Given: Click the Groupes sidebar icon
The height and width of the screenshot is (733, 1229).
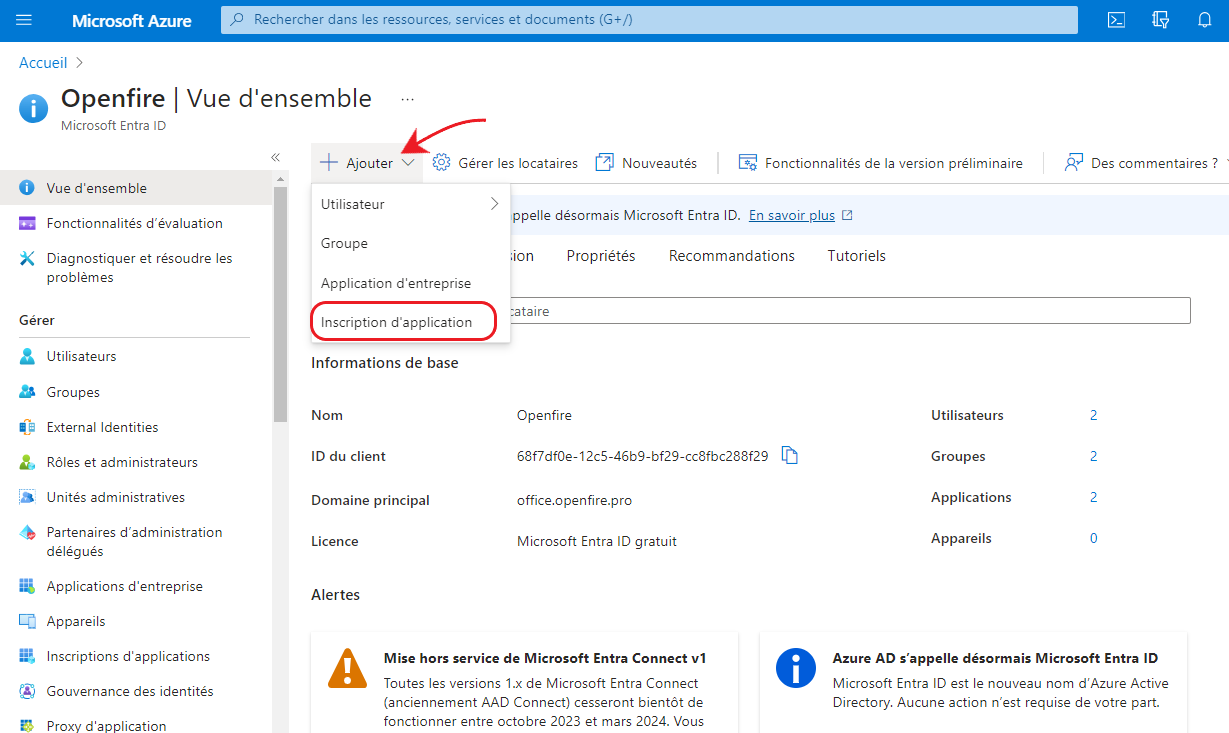Looking at the screenshot, I should tap(28, 392).
